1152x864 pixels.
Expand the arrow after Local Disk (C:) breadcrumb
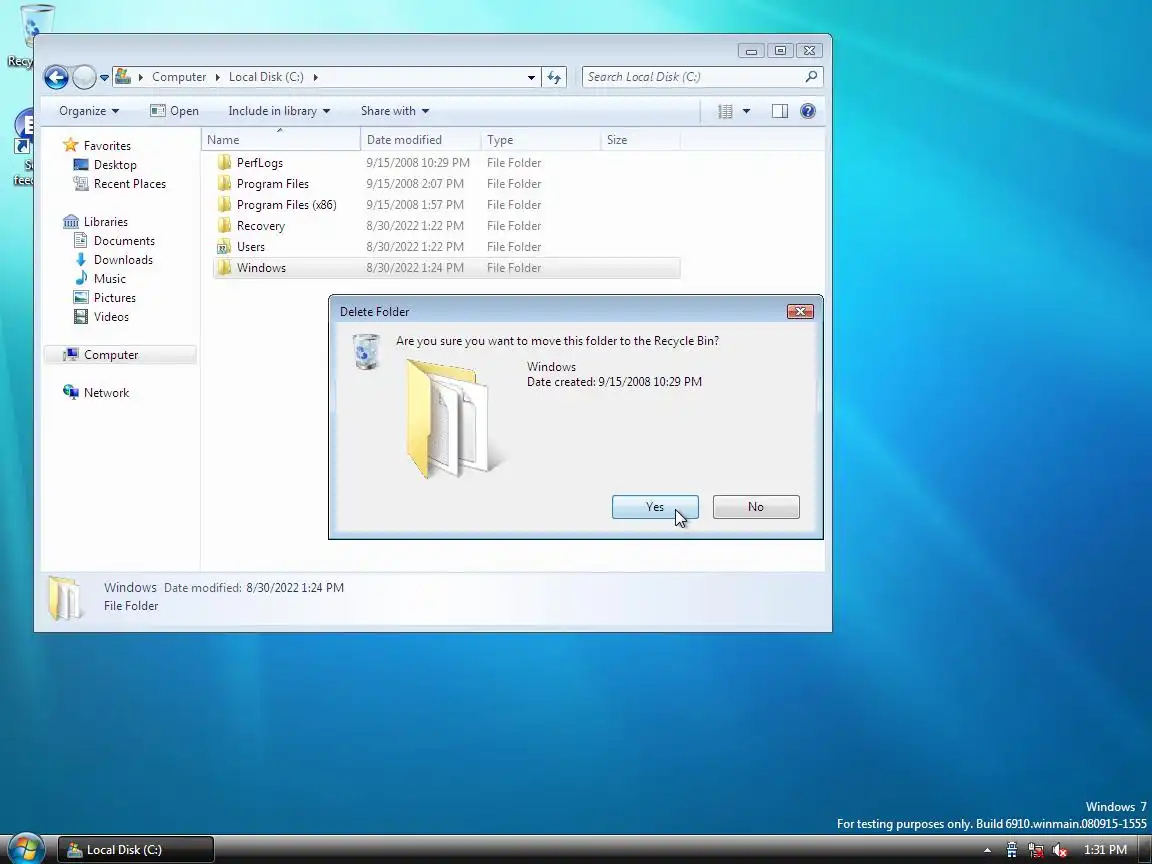click(x=315, y=76)
